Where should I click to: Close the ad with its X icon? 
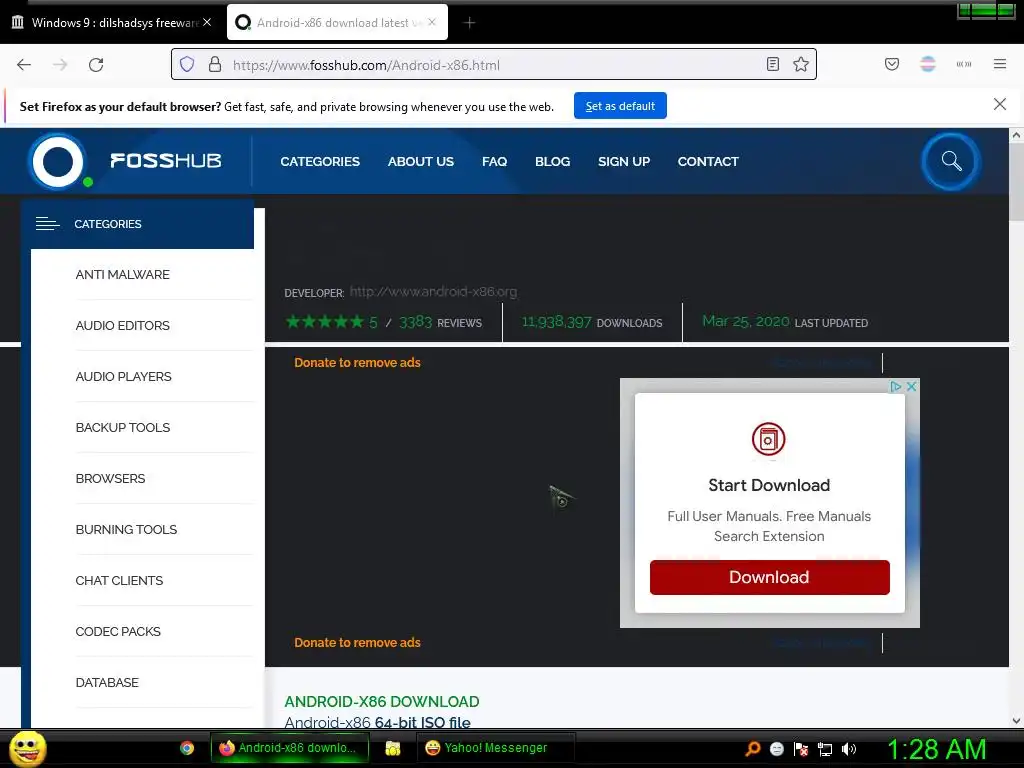[x=912, y=387]
